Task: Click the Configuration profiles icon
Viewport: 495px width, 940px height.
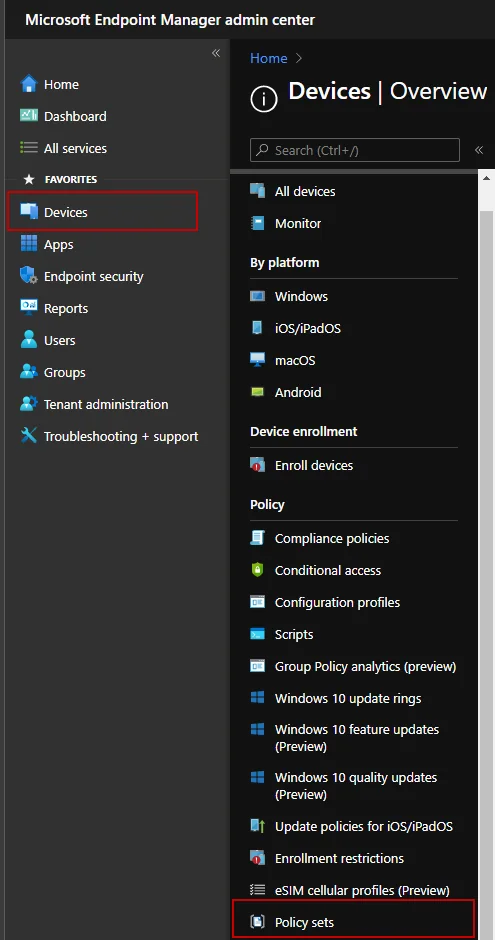Action: tap(258, 602)
